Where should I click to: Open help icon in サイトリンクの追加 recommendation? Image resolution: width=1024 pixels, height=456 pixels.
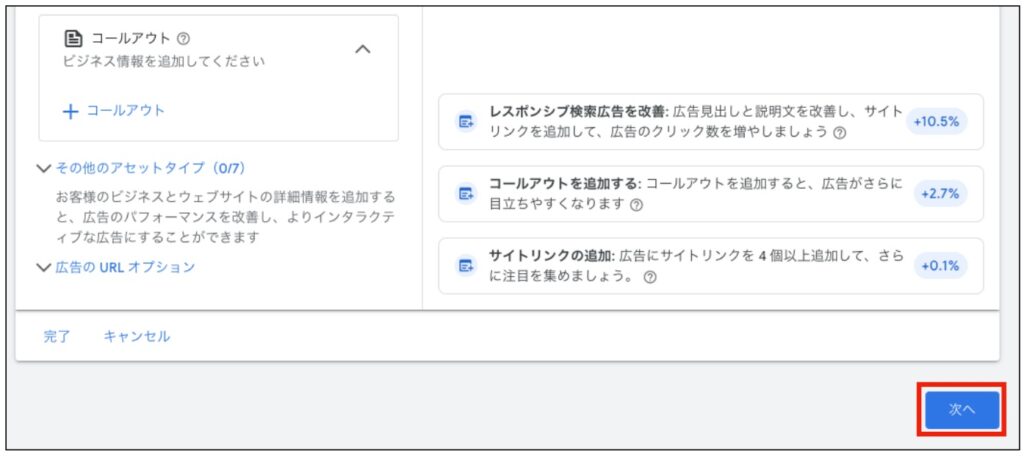pos(650,277)
